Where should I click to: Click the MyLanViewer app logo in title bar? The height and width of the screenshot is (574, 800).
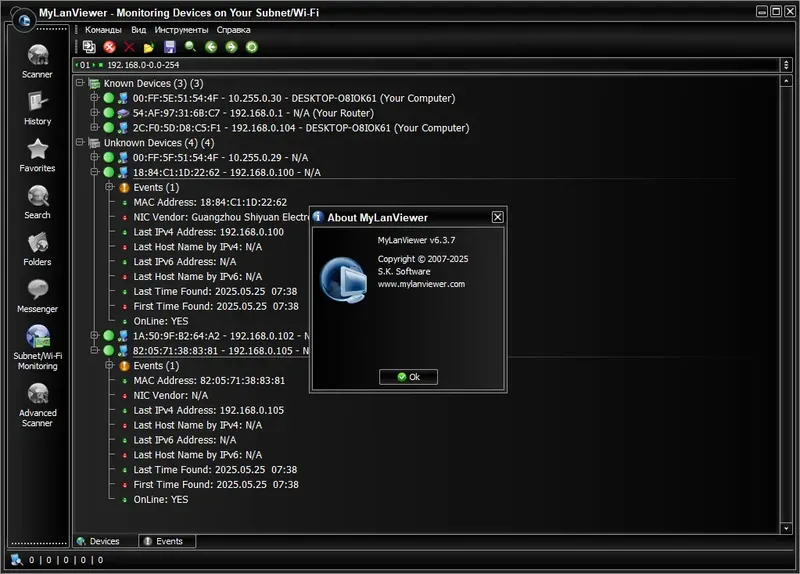click(x=23, y=19)
